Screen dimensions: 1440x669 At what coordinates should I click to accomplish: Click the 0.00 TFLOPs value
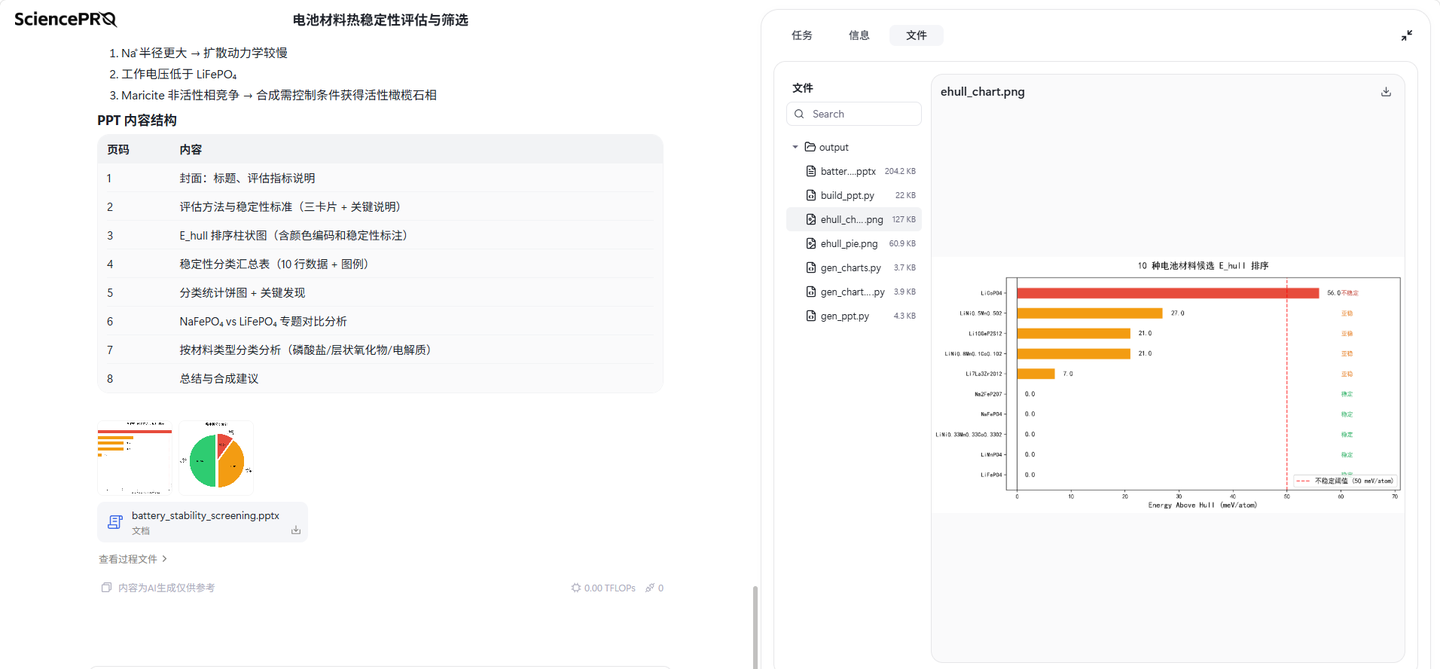pyautogui.click(x=610, y=588)
